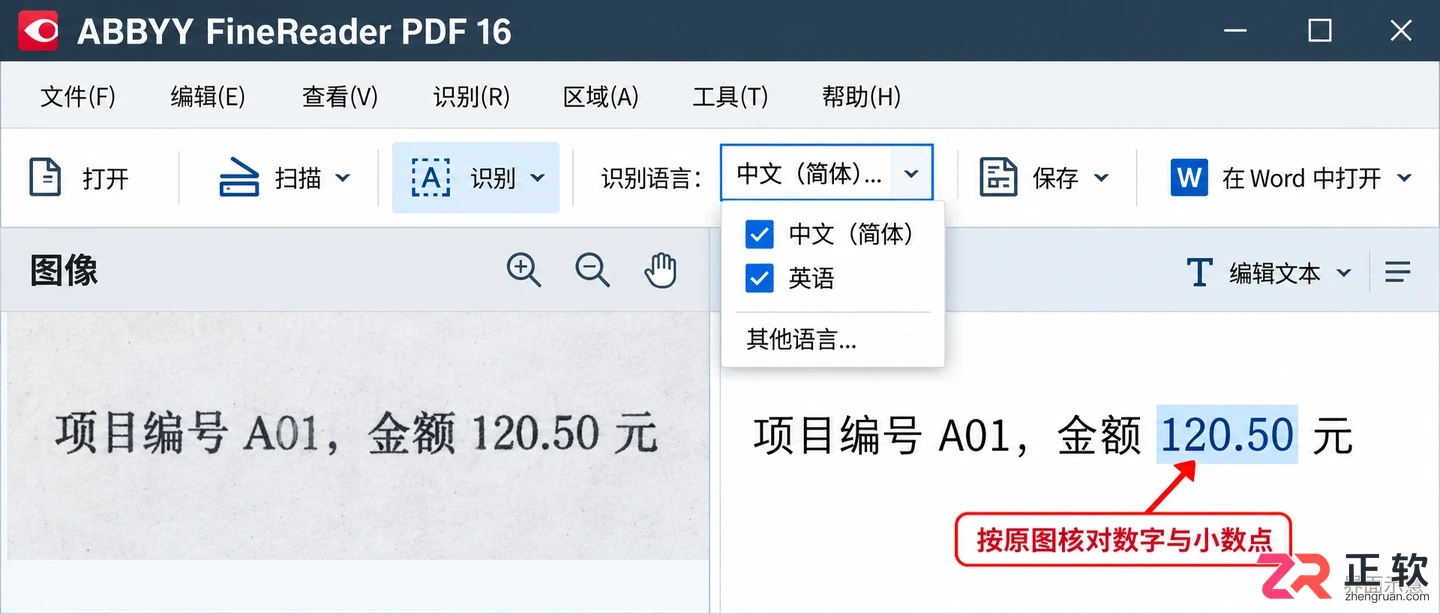Viewport: 1440px width, 614px height.
Task: Open the 编辑(E) menu
Action: (208, 97)
